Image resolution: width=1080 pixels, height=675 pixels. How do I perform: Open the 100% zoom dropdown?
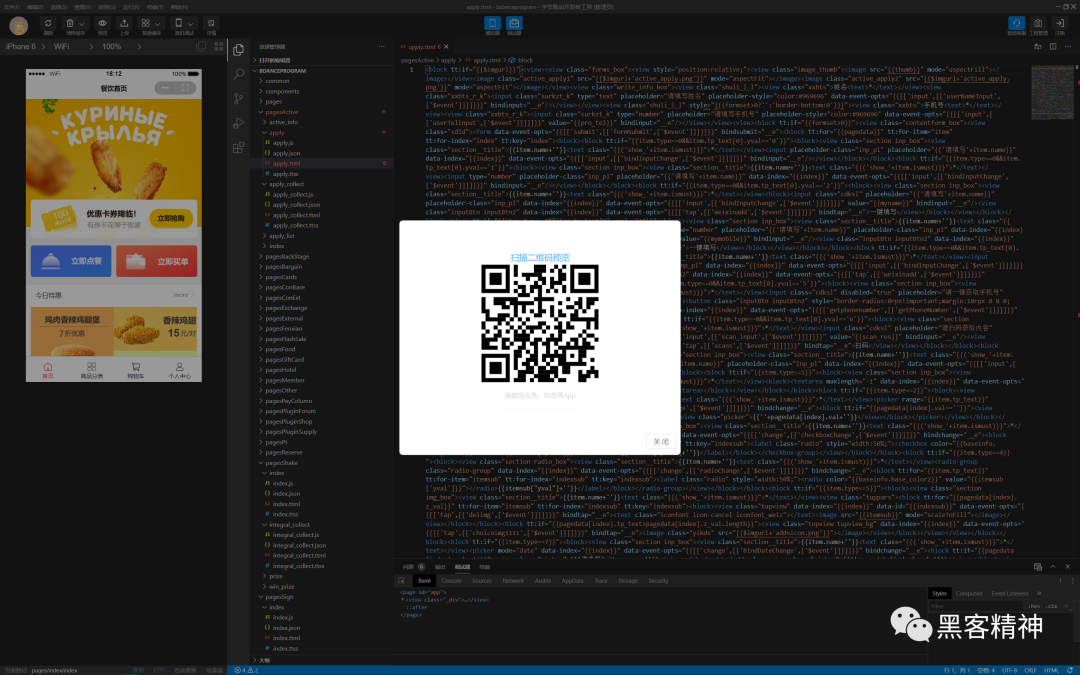click(x=122, y=46)
